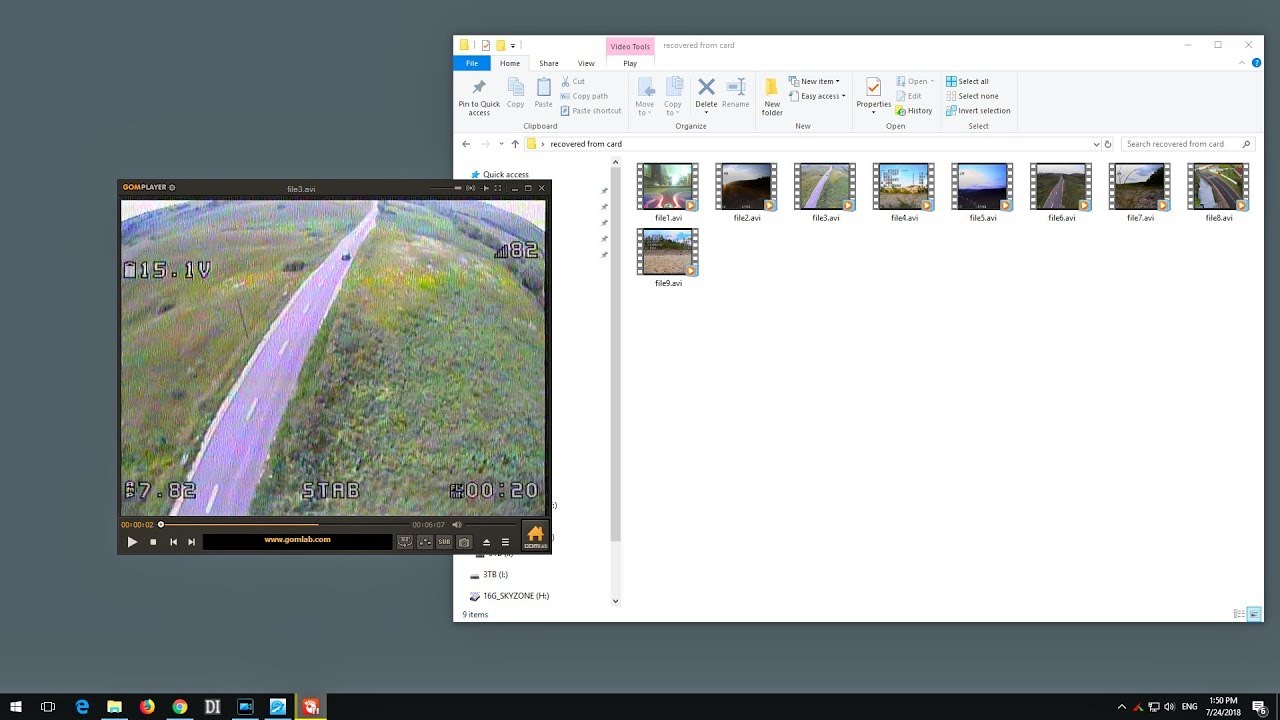Click Copy path in the ribbon
This screenshot has width=1280, height=720.
pyautogui.click(x=584, y=96)
